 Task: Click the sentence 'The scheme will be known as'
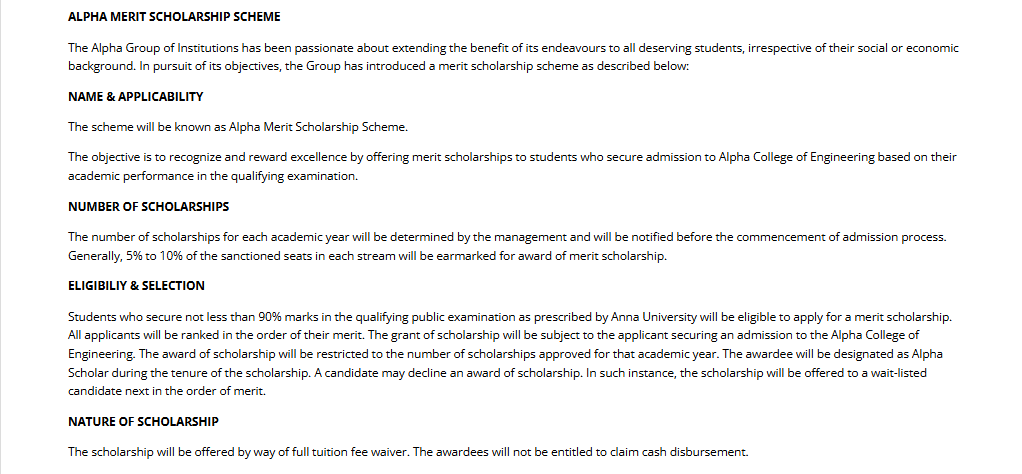pos(238,127)
